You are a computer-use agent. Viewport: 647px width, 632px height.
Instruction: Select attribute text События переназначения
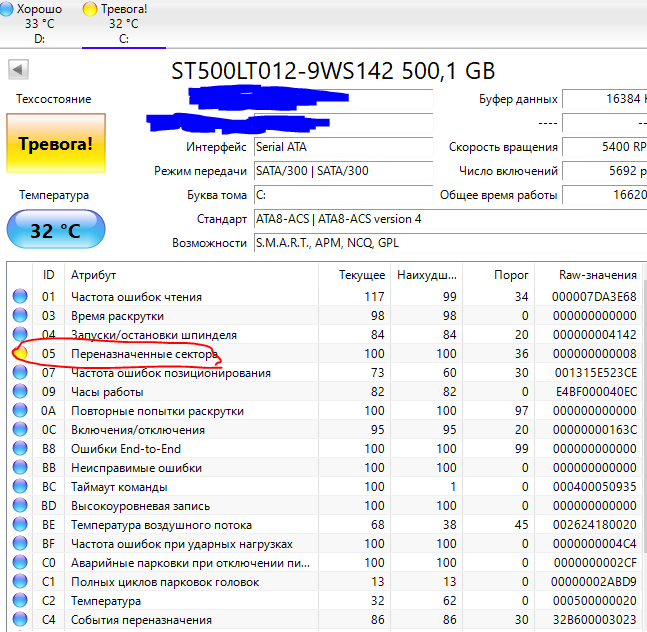(141, 620)
